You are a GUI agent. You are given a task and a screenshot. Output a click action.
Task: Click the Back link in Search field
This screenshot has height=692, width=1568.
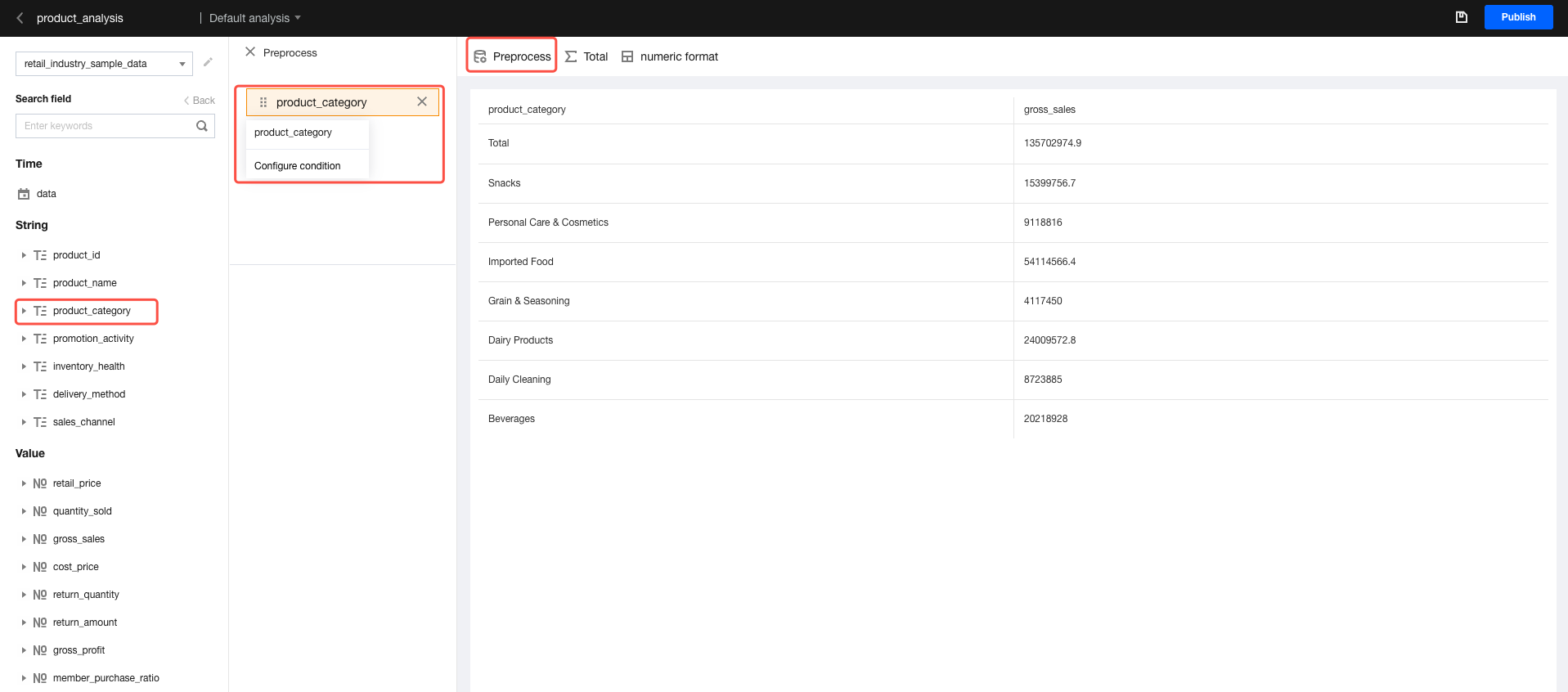[x=200, y=101]
